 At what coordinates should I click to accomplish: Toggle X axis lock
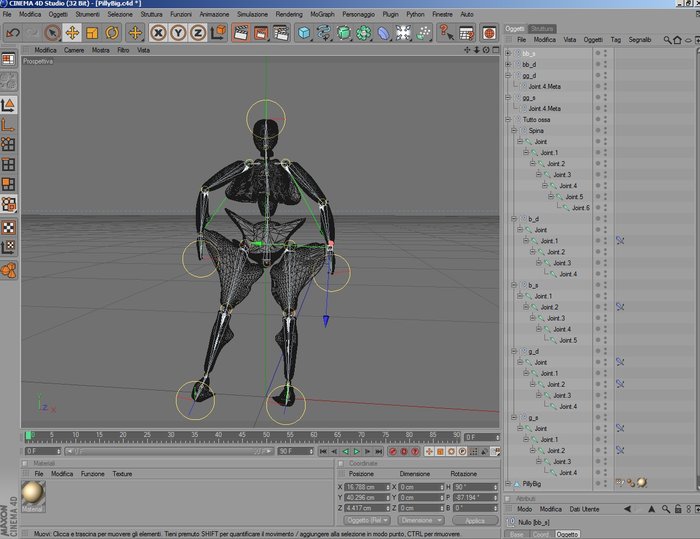pyautogui.click(x=158, y=33)
